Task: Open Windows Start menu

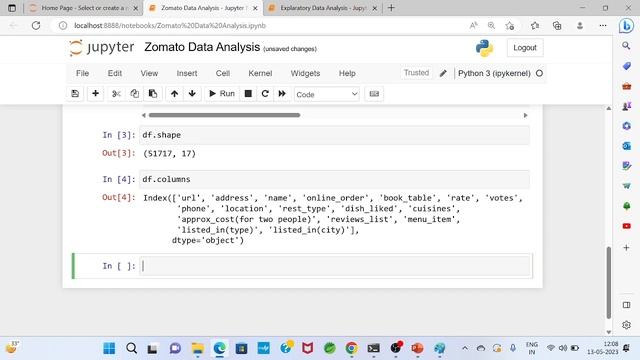Action: pos(109,349)
